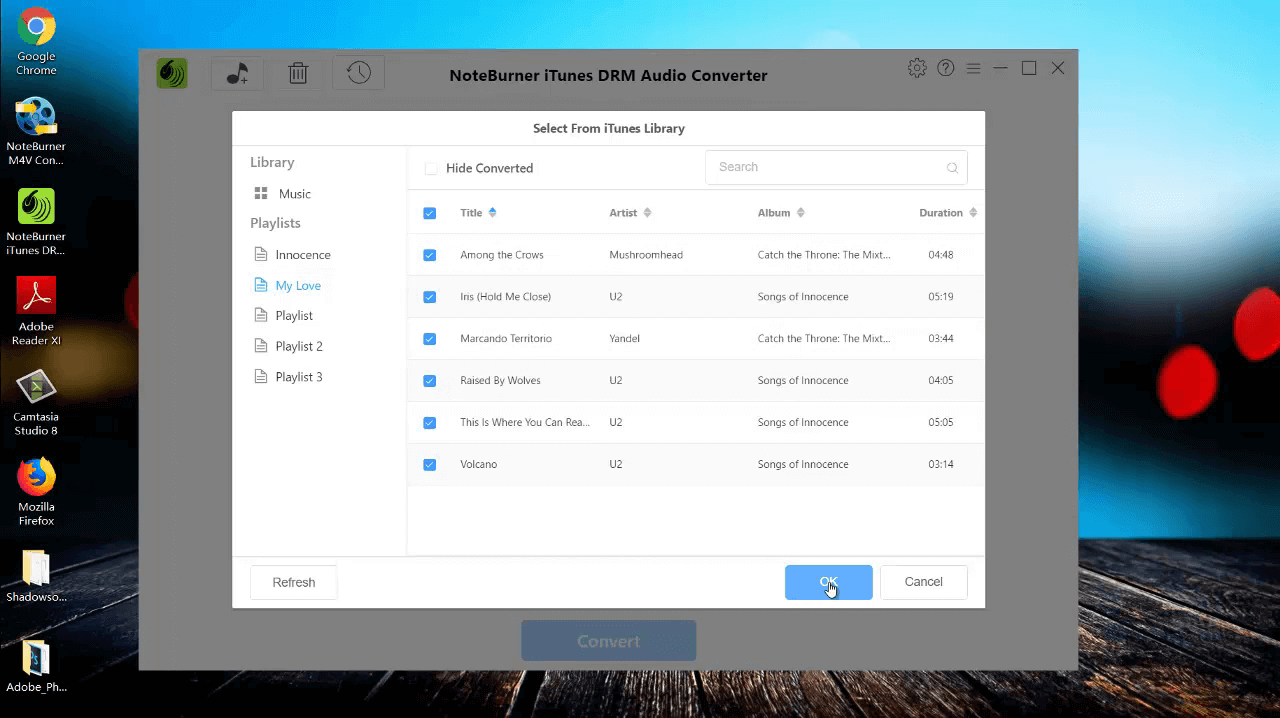The image size is (1280, 718).
Task: Click the help question mark icon
Action: (945, 68)
